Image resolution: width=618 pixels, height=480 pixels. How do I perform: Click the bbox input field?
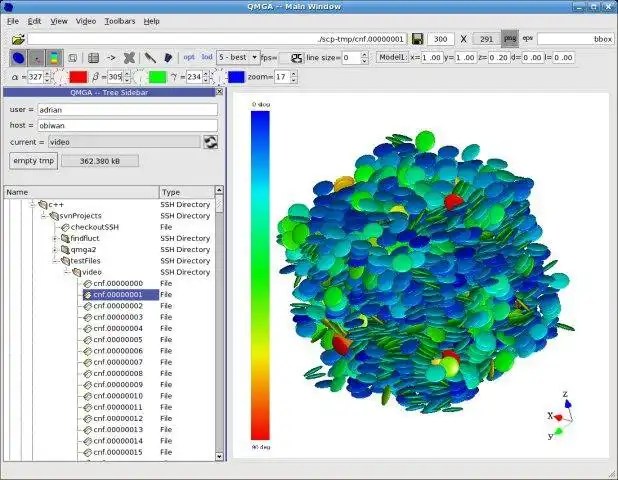(x=576, y=39)
